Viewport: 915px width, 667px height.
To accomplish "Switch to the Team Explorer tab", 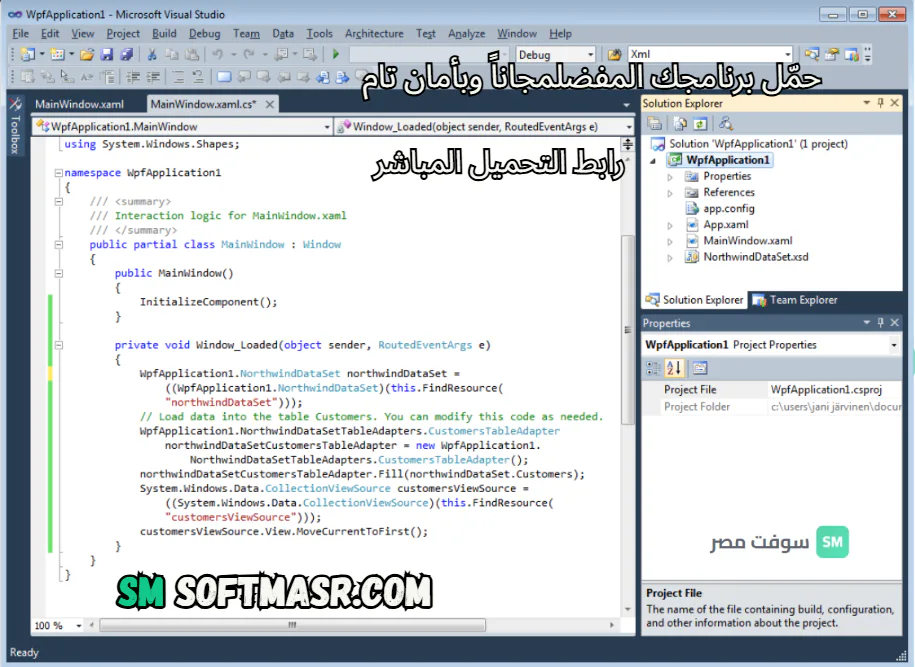I will [x=797, y=300].
